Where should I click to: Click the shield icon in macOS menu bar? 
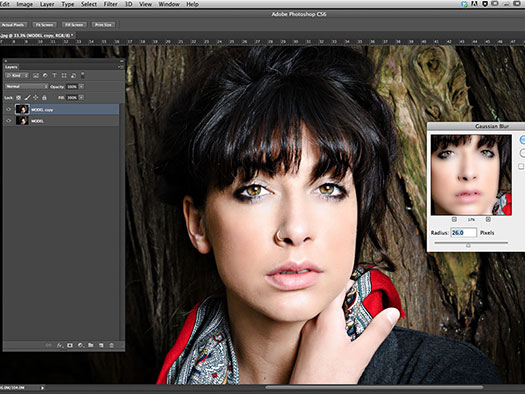pyautogui.click(x=484, y=4)
